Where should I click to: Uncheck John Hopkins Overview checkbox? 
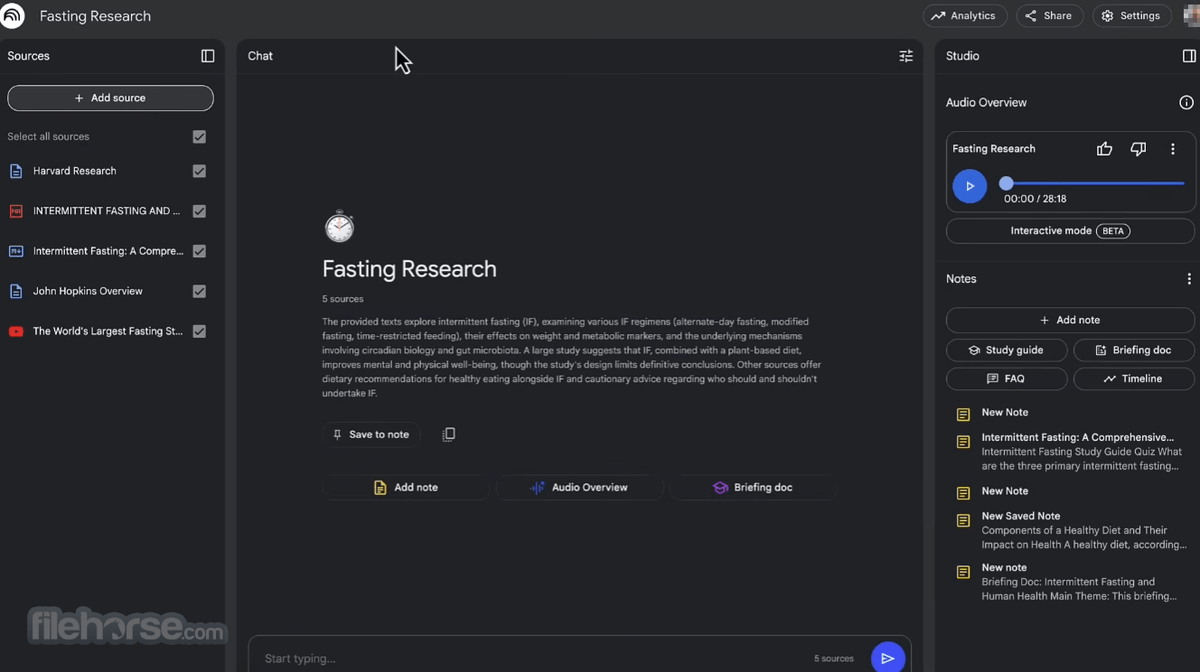tap(199, 291)
